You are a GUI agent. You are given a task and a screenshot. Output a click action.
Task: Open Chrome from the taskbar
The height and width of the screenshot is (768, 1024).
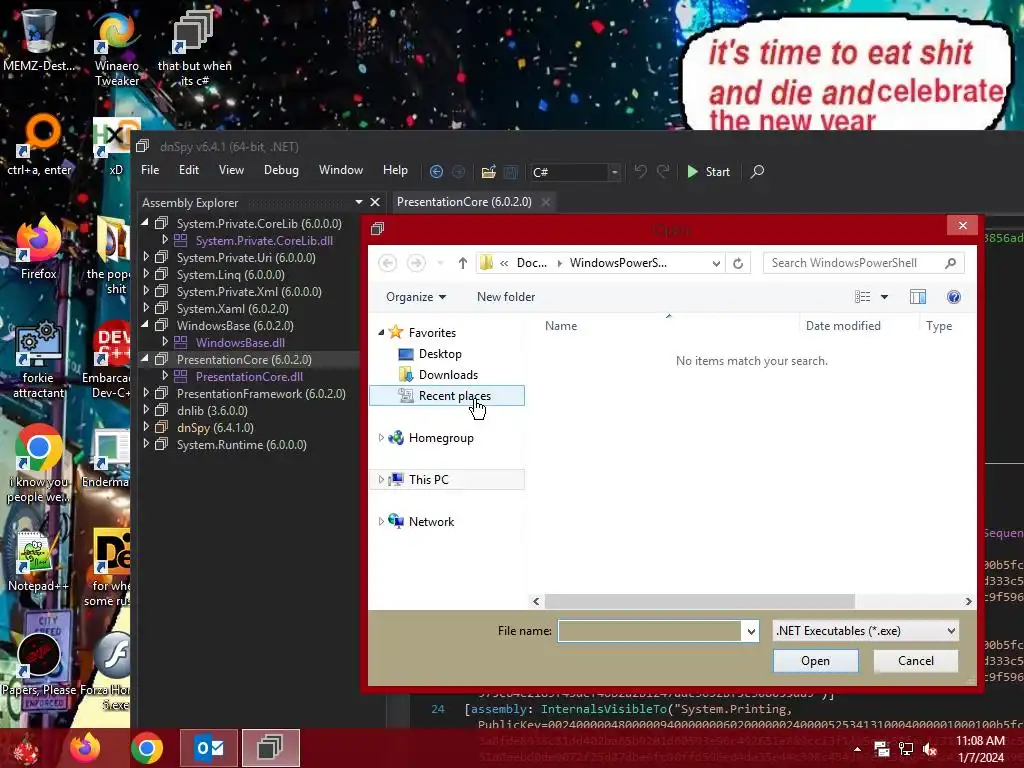point(146,748)
